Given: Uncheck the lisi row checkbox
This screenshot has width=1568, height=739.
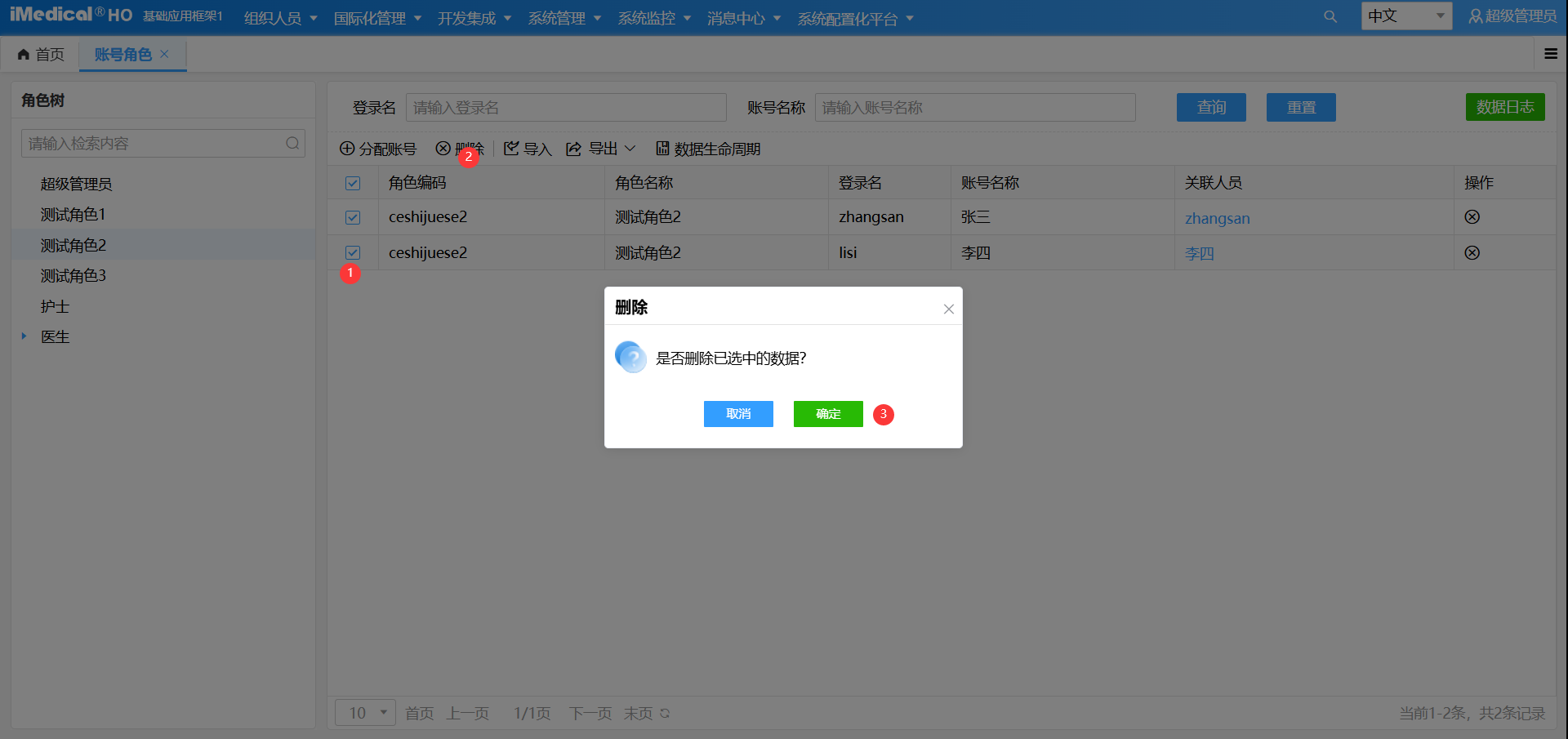Looking at the screenshot, I should pos(353,253).
